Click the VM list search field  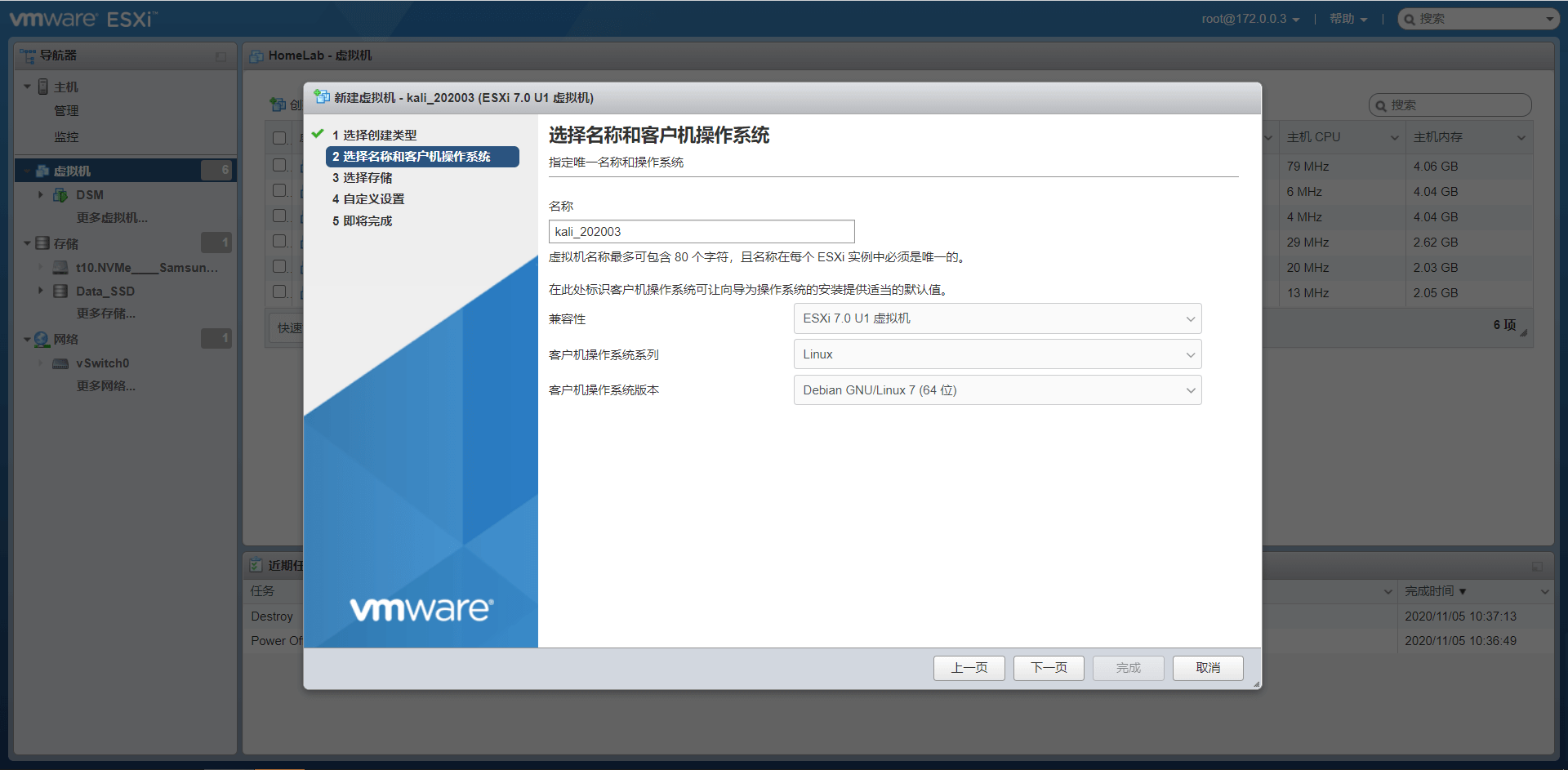click(1450, 105)
